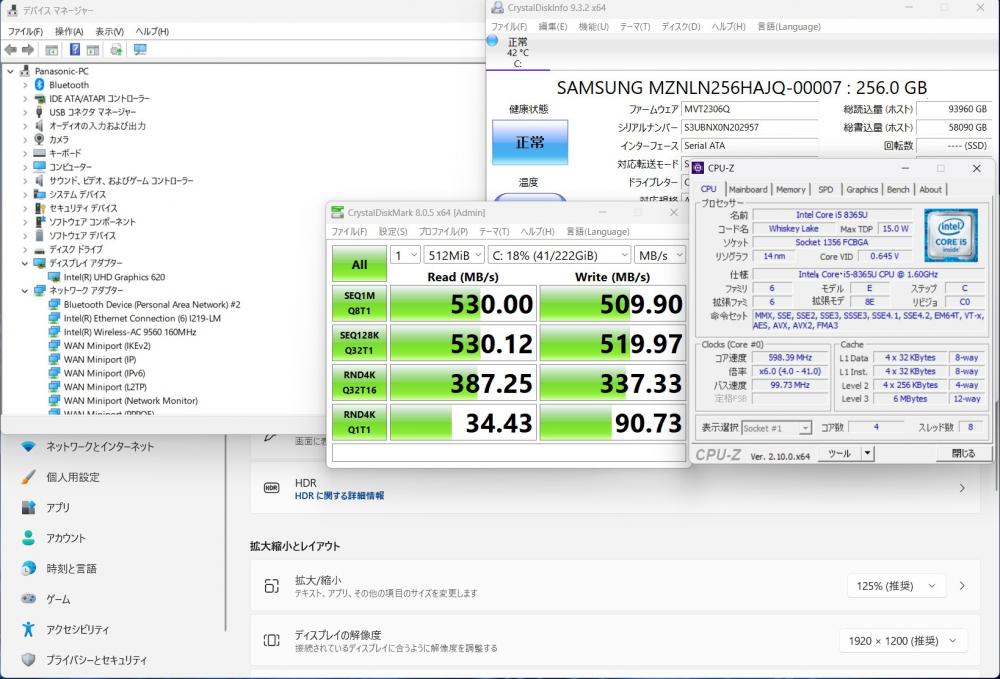Click 閉じる button in CPU-Z
Screen dimensions: 1000x679
(963, 453)
